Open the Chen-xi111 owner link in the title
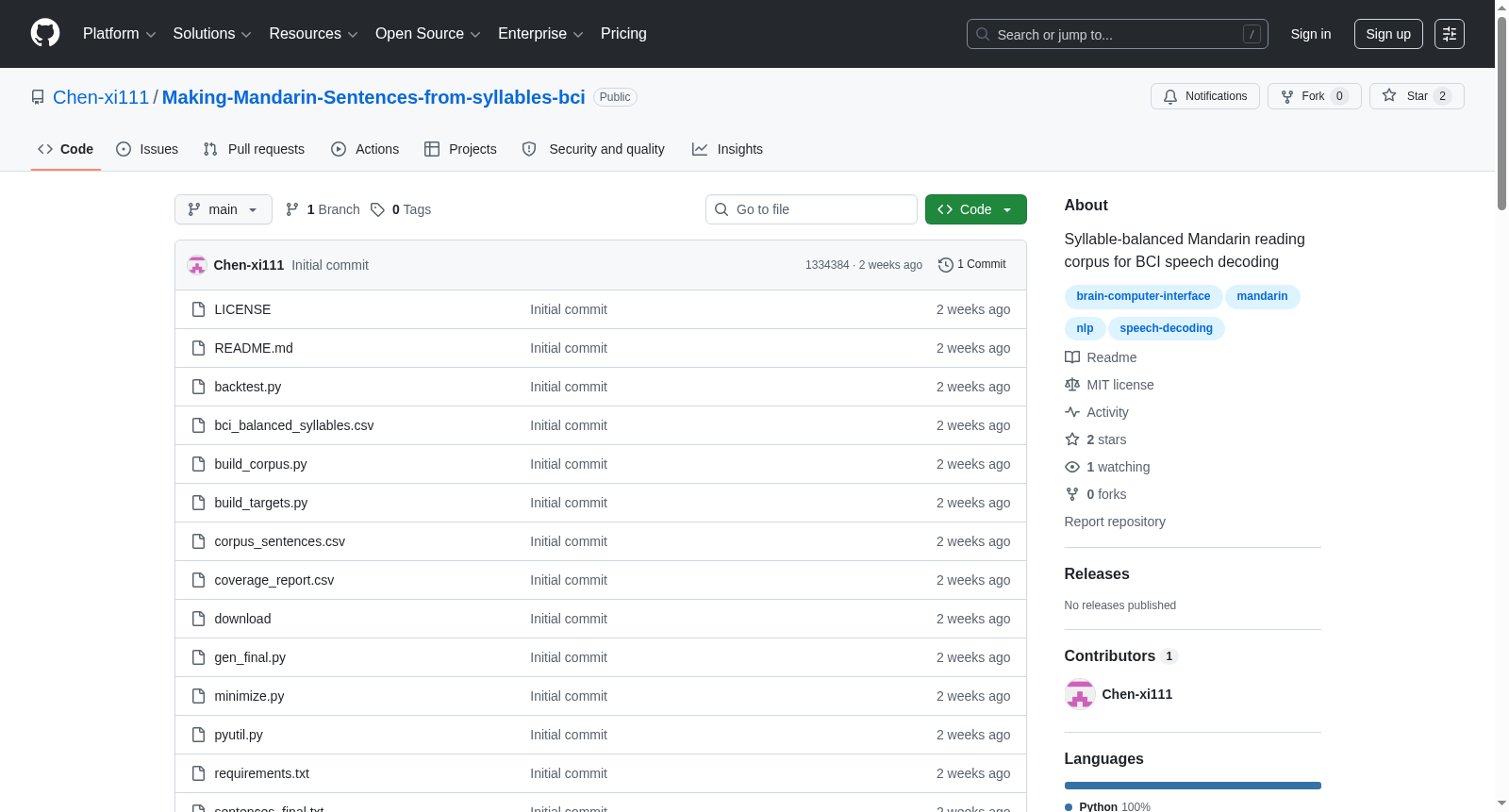1509x812 pixels. 101,97
